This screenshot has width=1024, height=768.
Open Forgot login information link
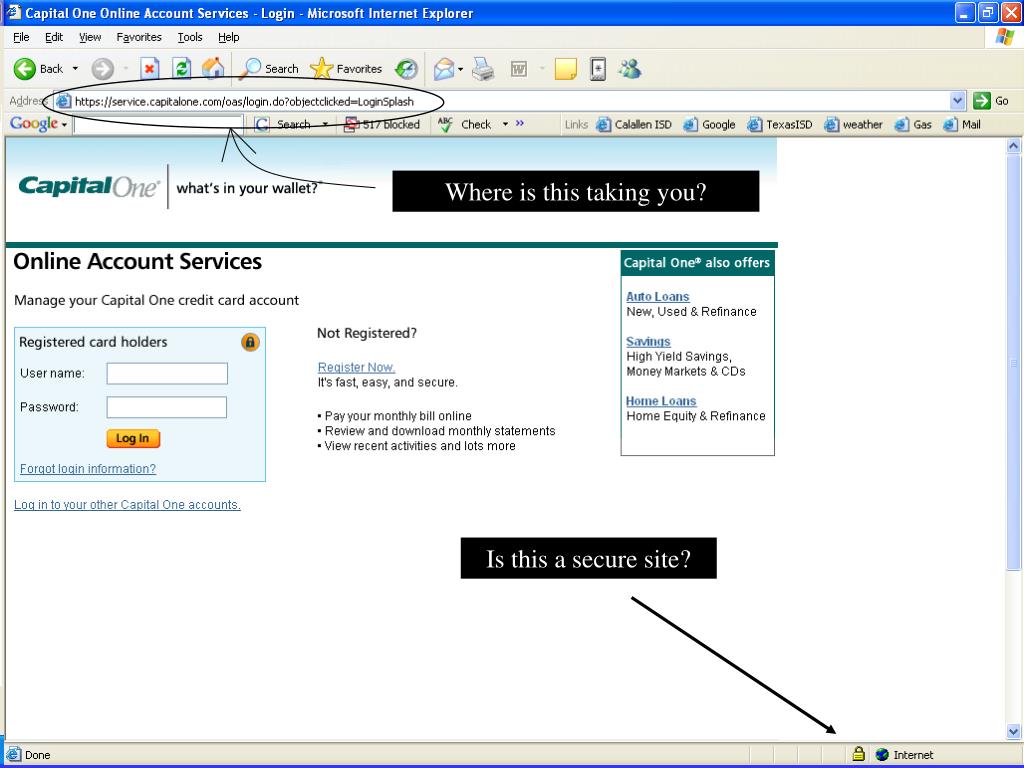point(88,469)
